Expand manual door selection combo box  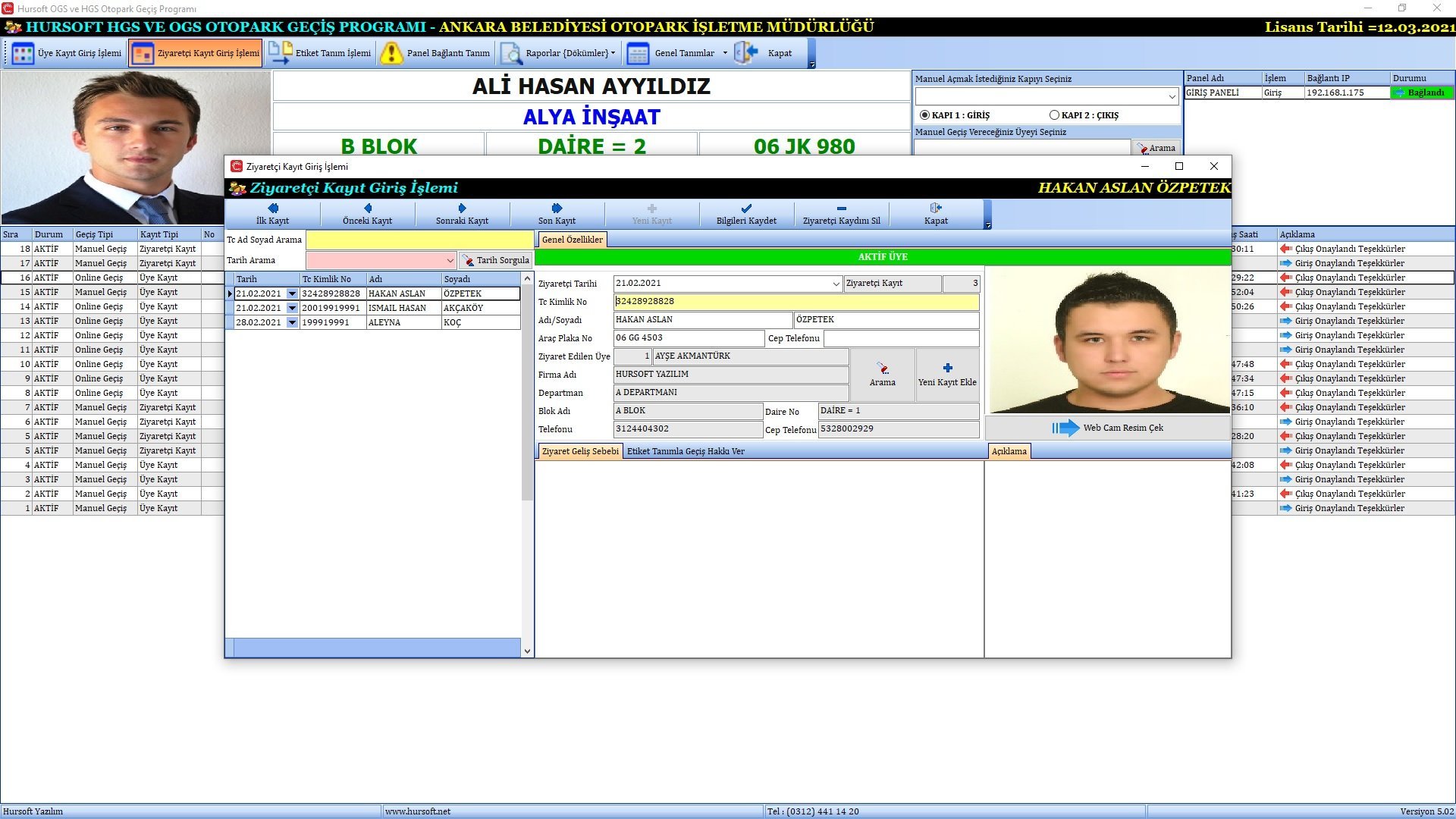[1172, 96]
